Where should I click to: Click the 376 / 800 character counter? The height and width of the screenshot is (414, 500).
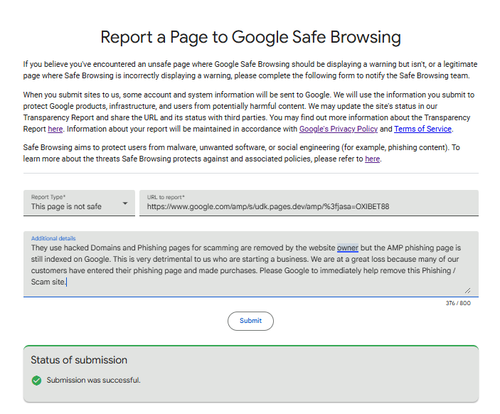tap(458, 303)
